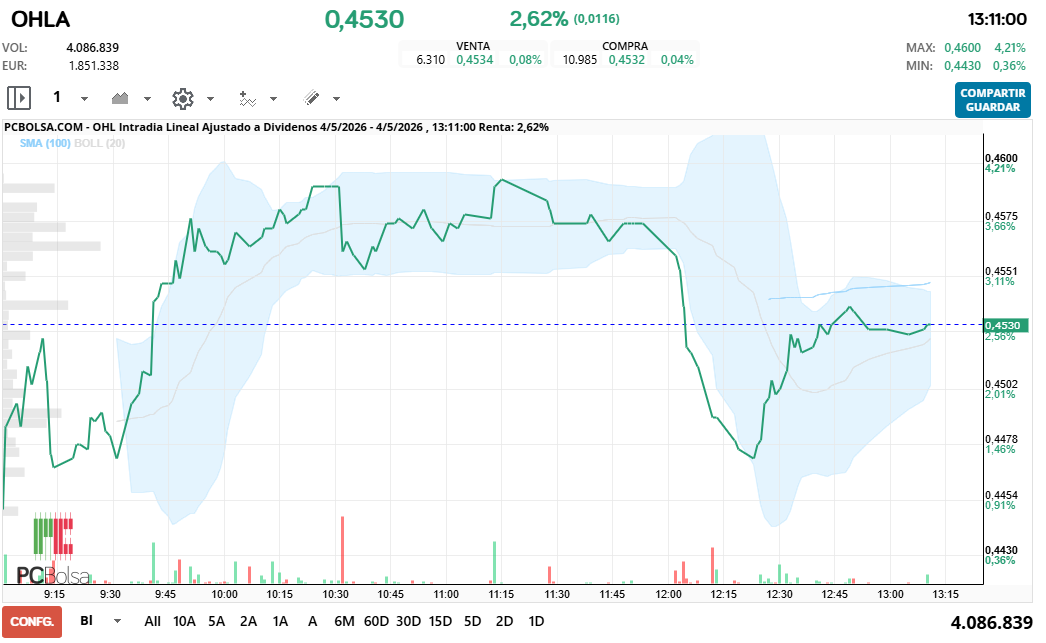1046x643 pixels.
Task: Expand the settings gear dropdown arrow
Action: (x=210, y=99)
